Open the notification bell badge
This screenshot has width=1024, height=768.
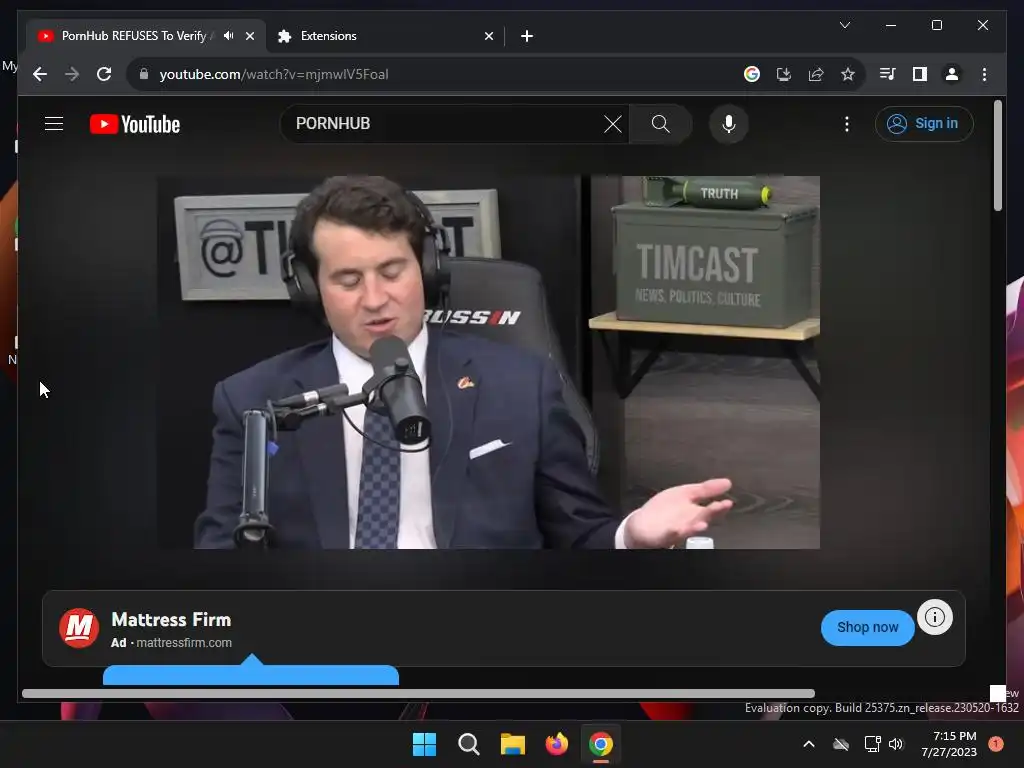(995, 744)
